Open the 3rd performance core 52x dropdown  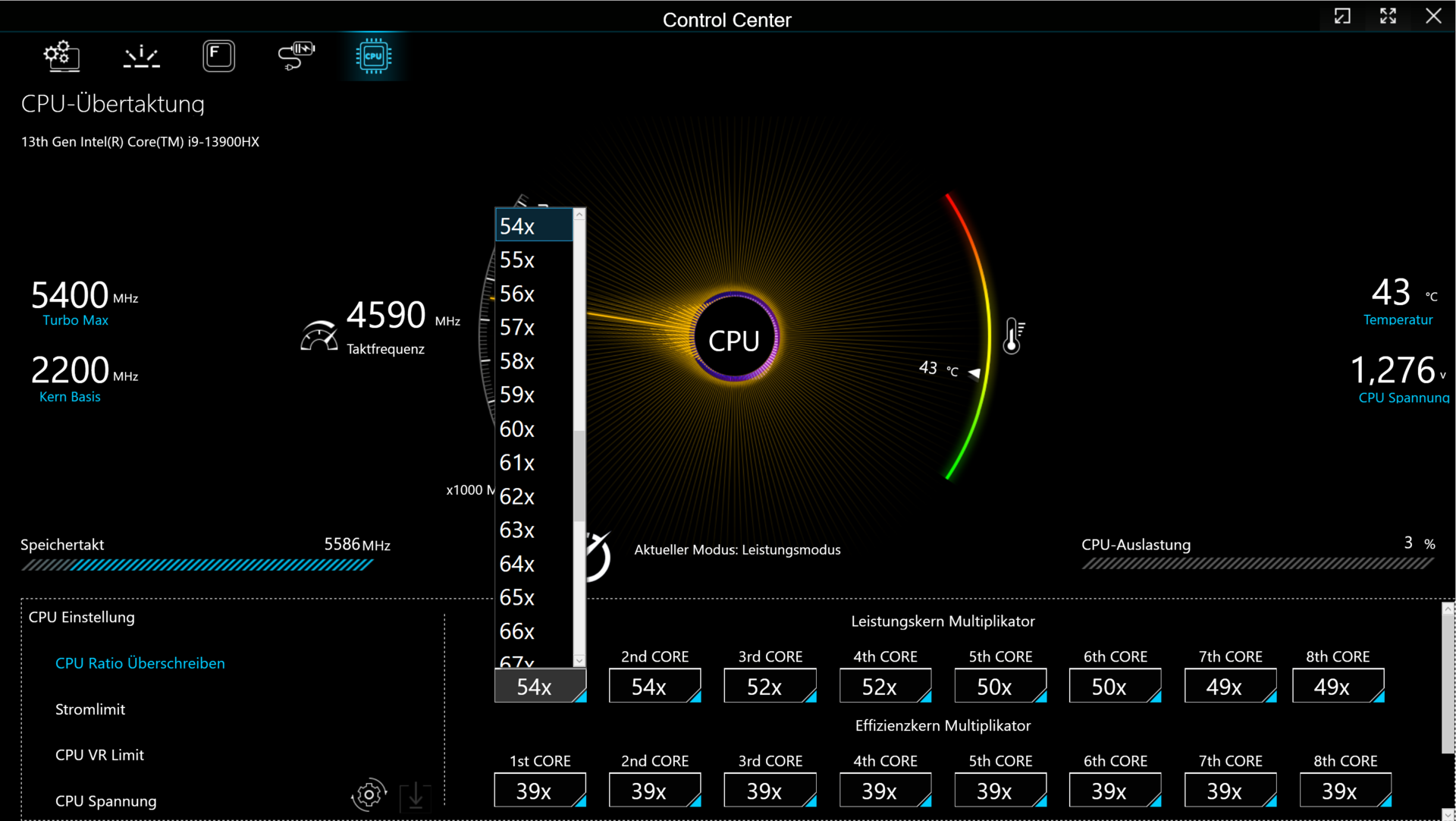(770, 686)
